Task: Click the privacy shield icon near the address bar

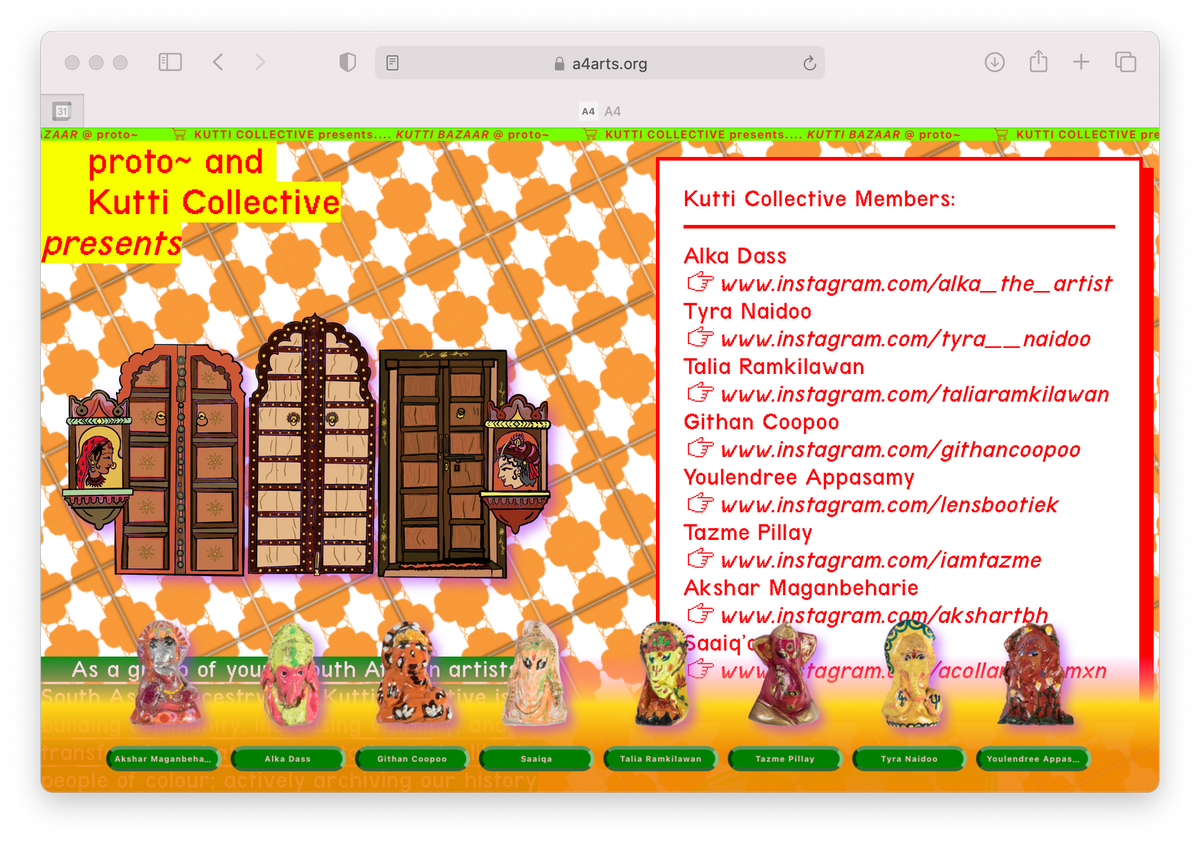Action: 346,61
